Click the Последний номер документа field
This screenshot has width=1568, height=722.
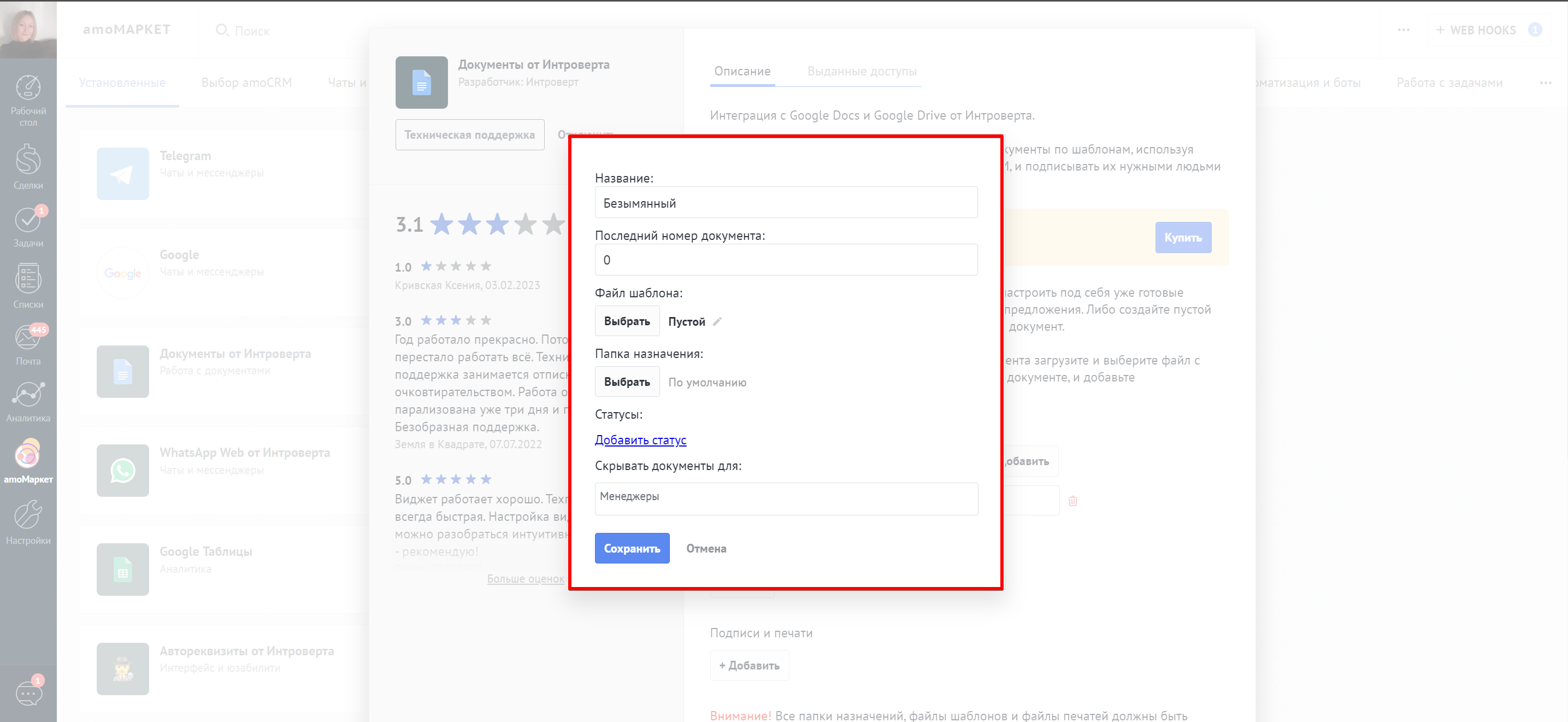point(786,260)
